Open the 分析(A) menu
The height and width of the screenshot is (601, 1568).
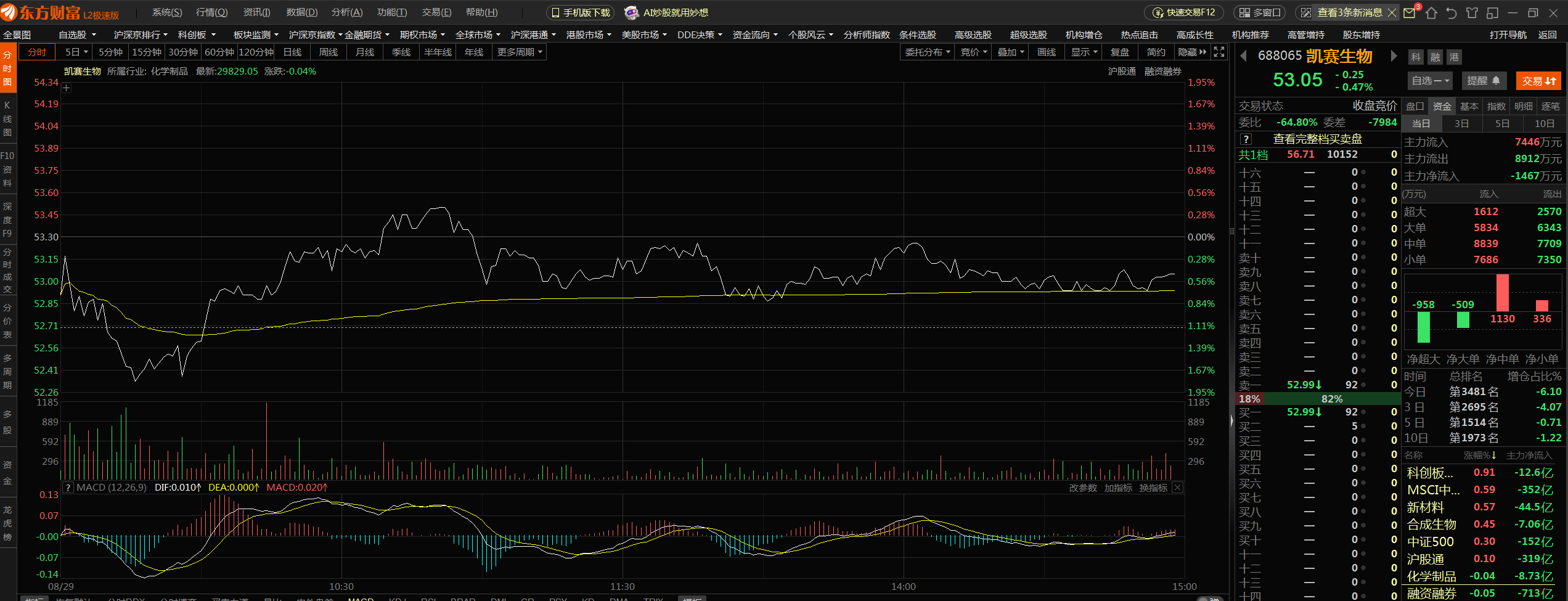coord(347,12)
